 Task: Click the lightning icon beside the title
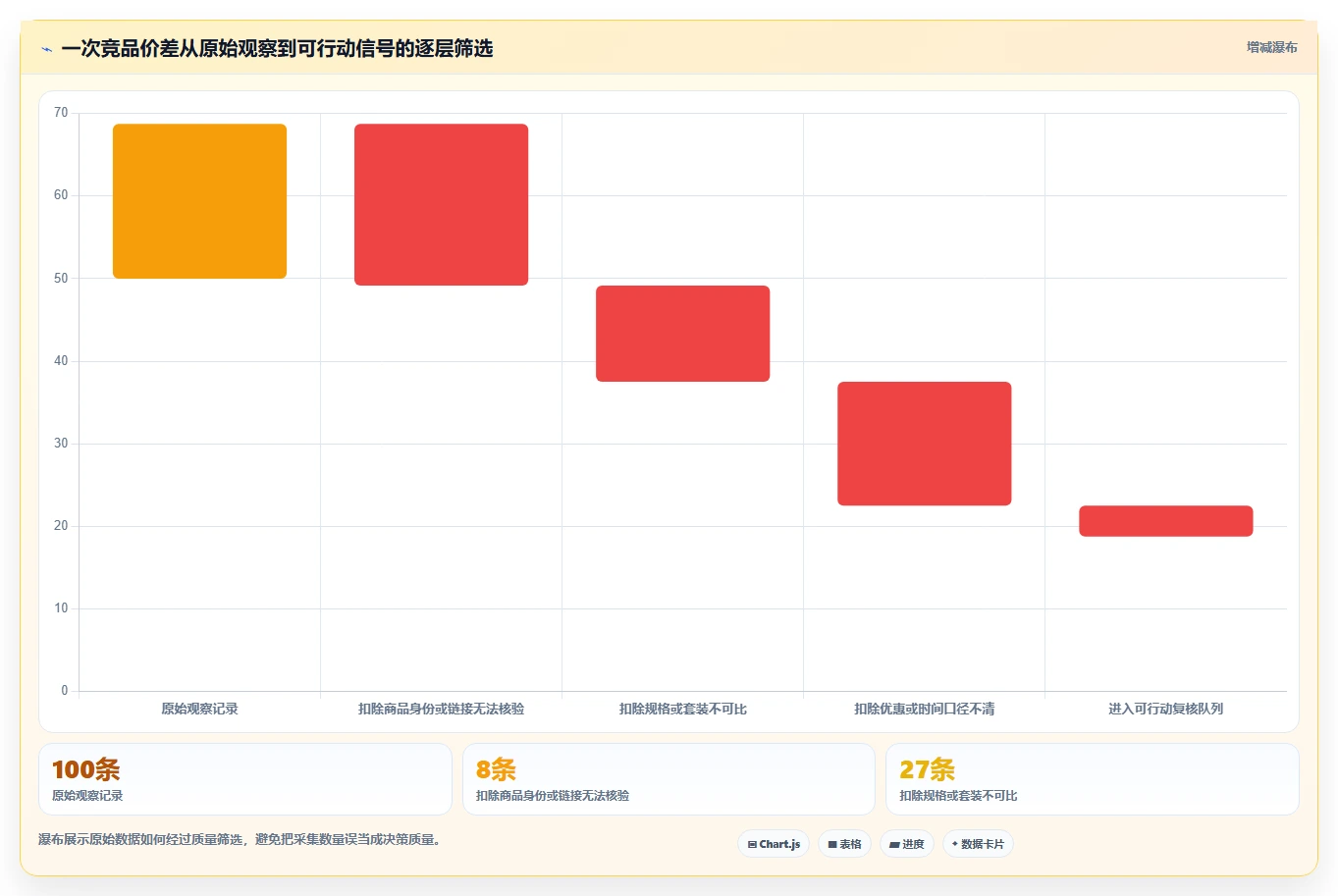pos(46,49)
